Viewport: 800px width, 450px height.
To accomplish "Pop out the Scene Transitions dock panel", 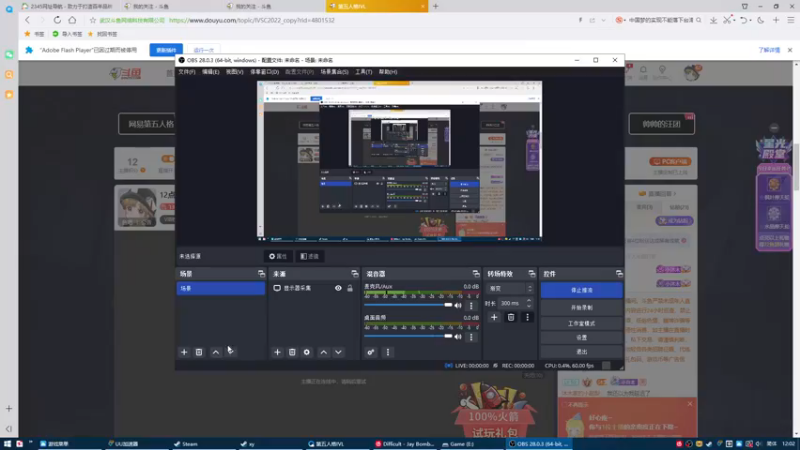I will [x=532, y=274].
